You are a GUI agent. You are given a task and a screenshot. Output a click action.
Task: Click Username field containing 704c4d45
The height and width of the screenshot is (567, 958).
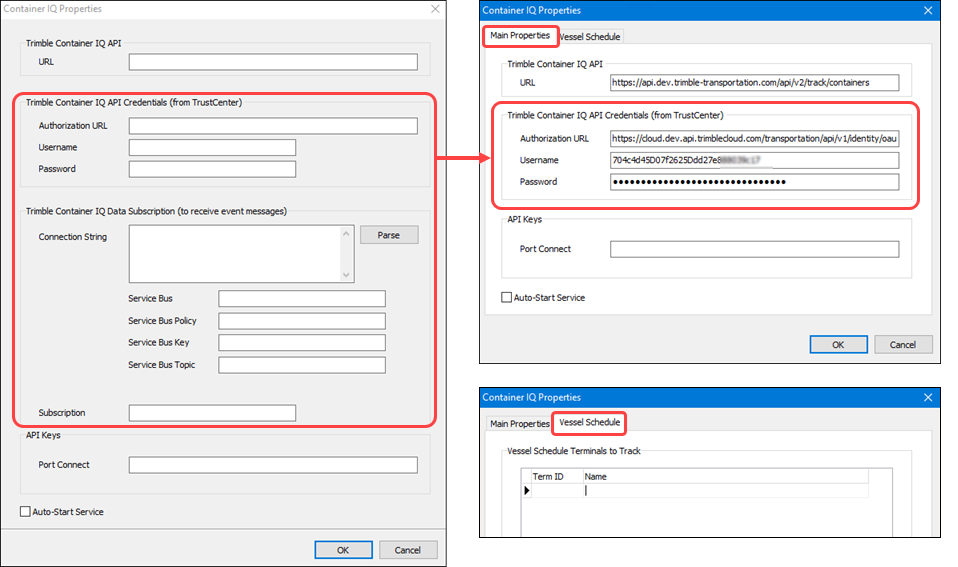point(755,160)
